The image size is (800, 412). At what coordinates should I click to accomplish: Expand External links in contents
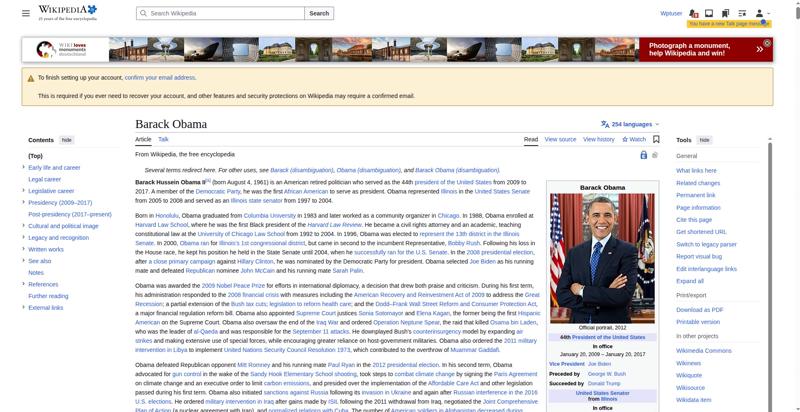[23, 307]
